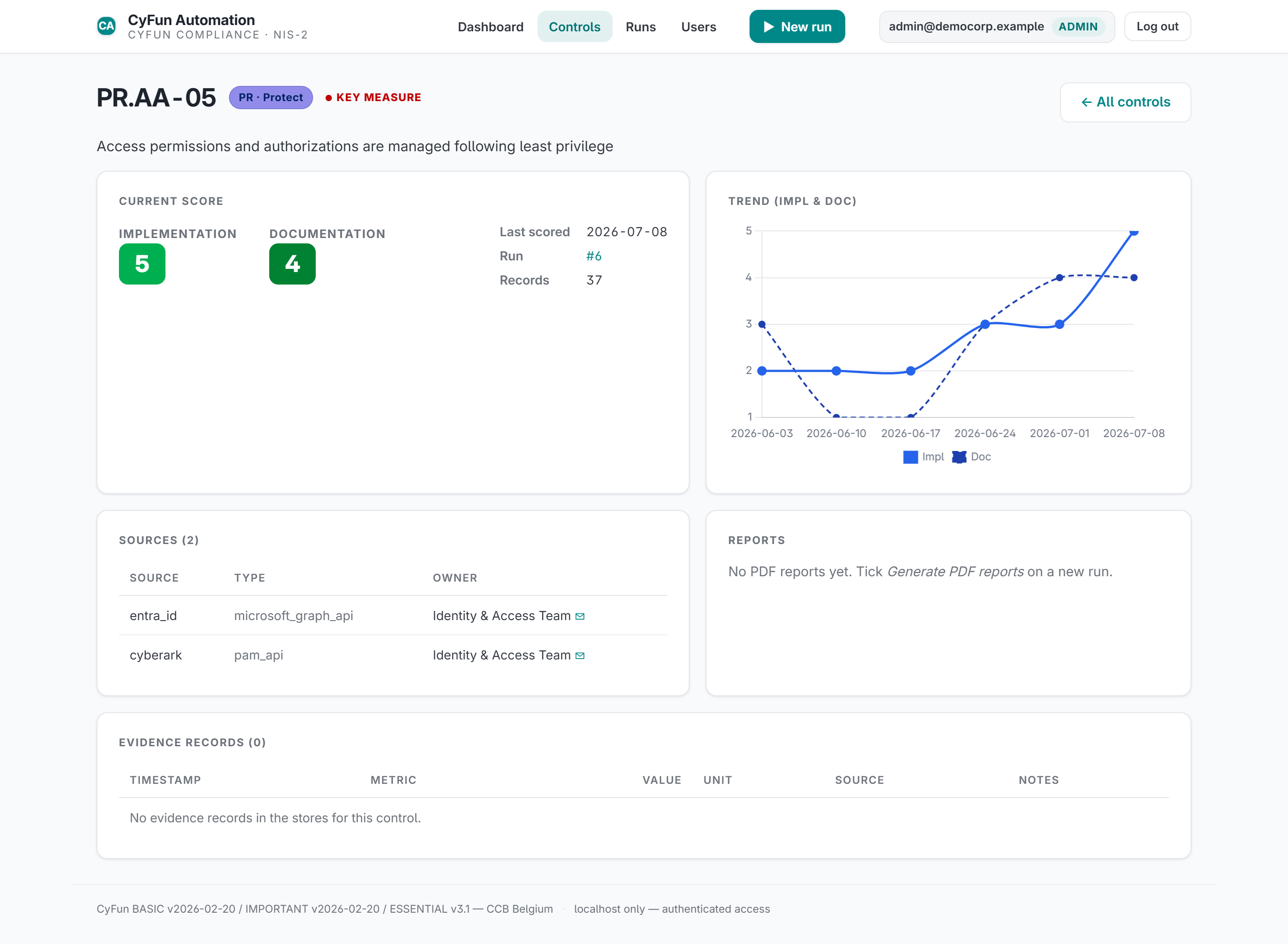The image size is (1288, 944).
Task: Click the chart point at 2026-06-24
Action: [985, 324]
